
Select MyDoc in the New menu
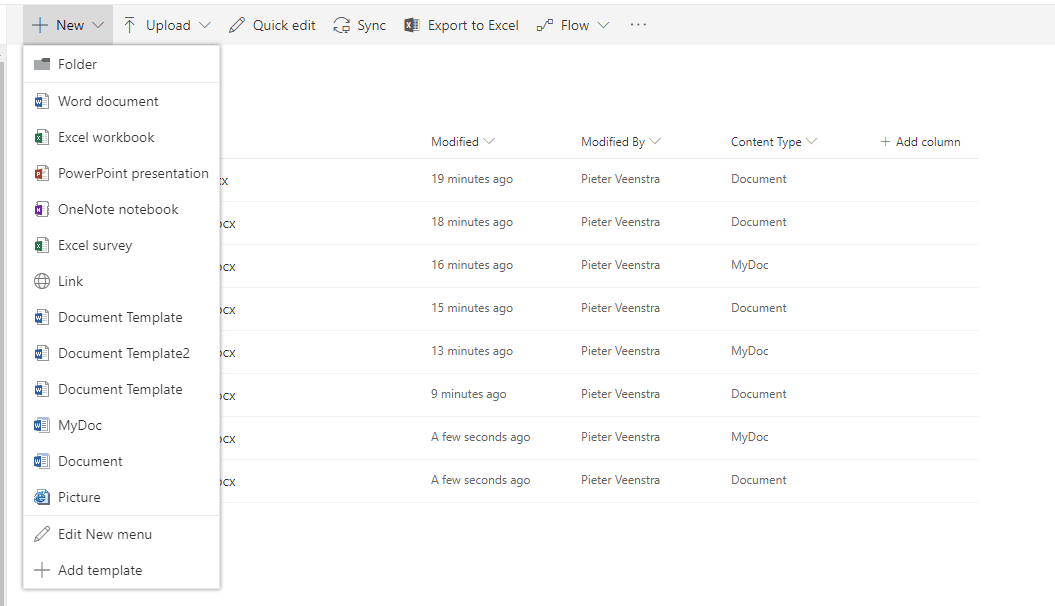pyautogui.click(x=80, y=425)
